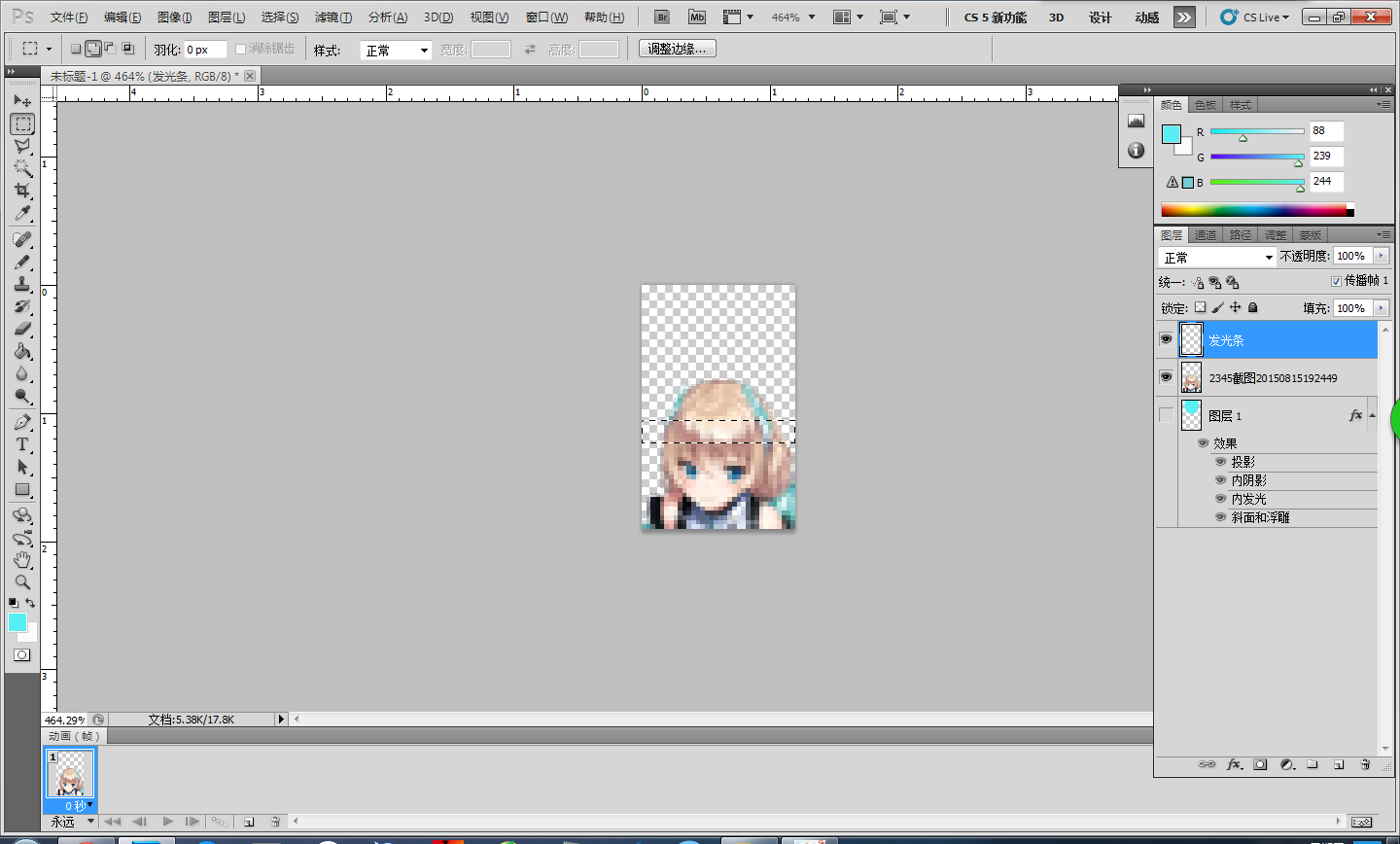The height and width of the screenshot is (844, 1400).
Task: Swap foreground and background colors
Action: (x=30, y=603)
